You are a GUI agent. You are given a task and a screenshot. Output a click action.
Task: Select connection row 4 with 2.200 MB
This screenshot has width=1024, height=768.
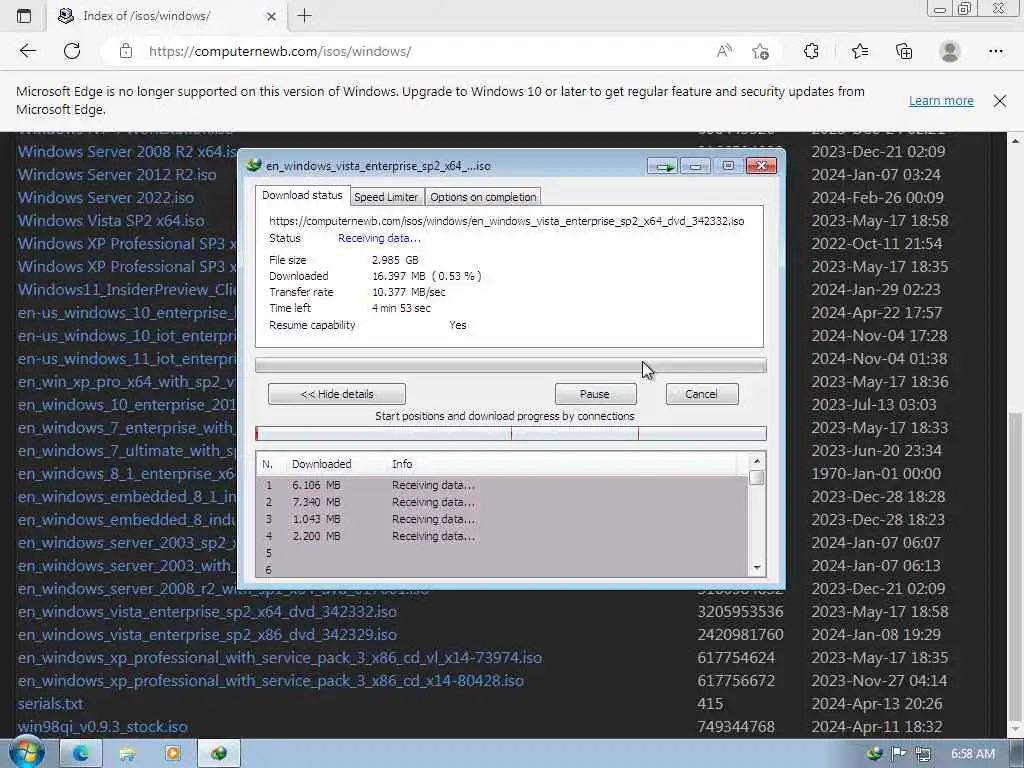502,536
